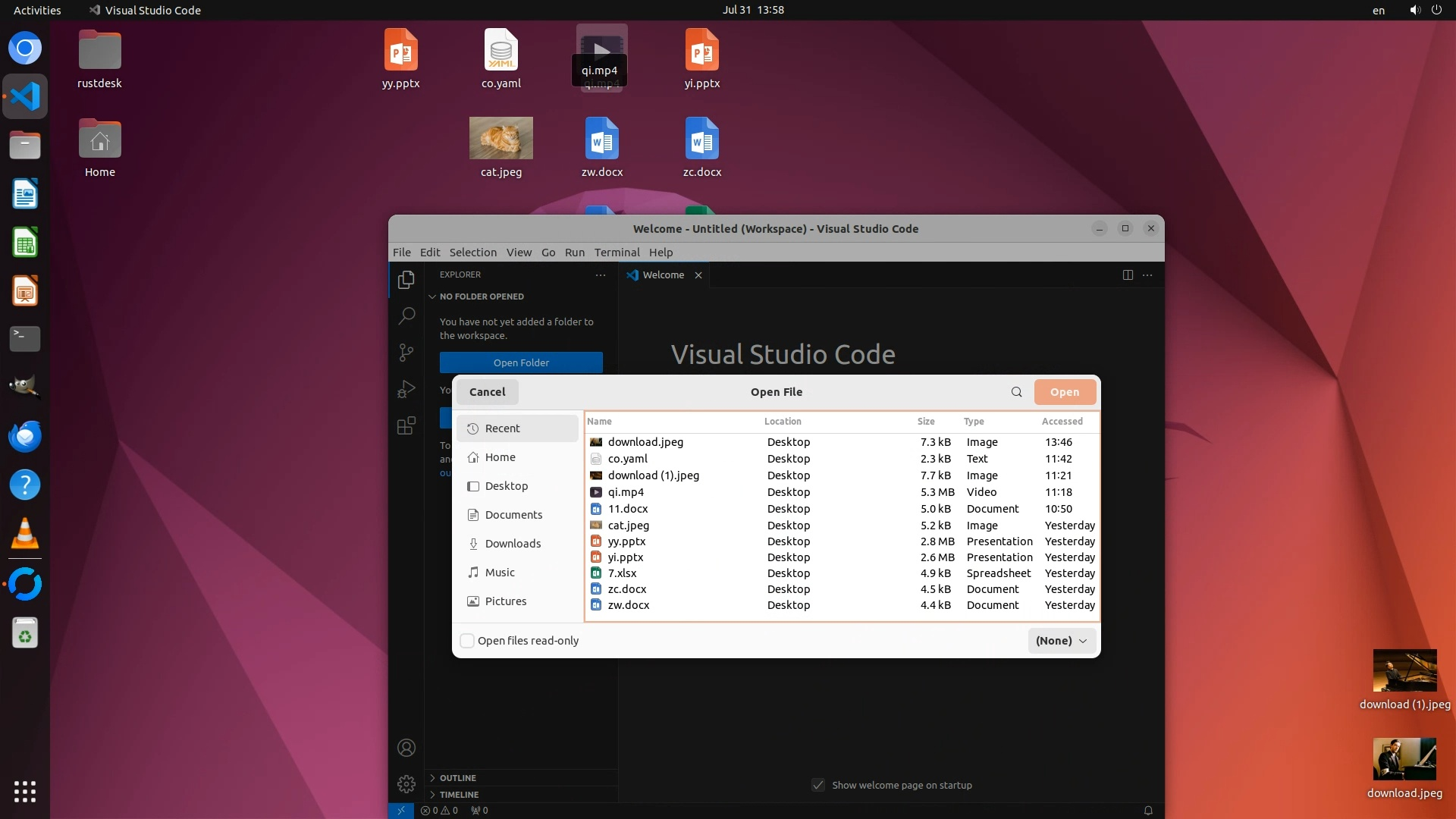Open the Extensions view icon
The image size is (1456, 819).
[x=406, y=425]
